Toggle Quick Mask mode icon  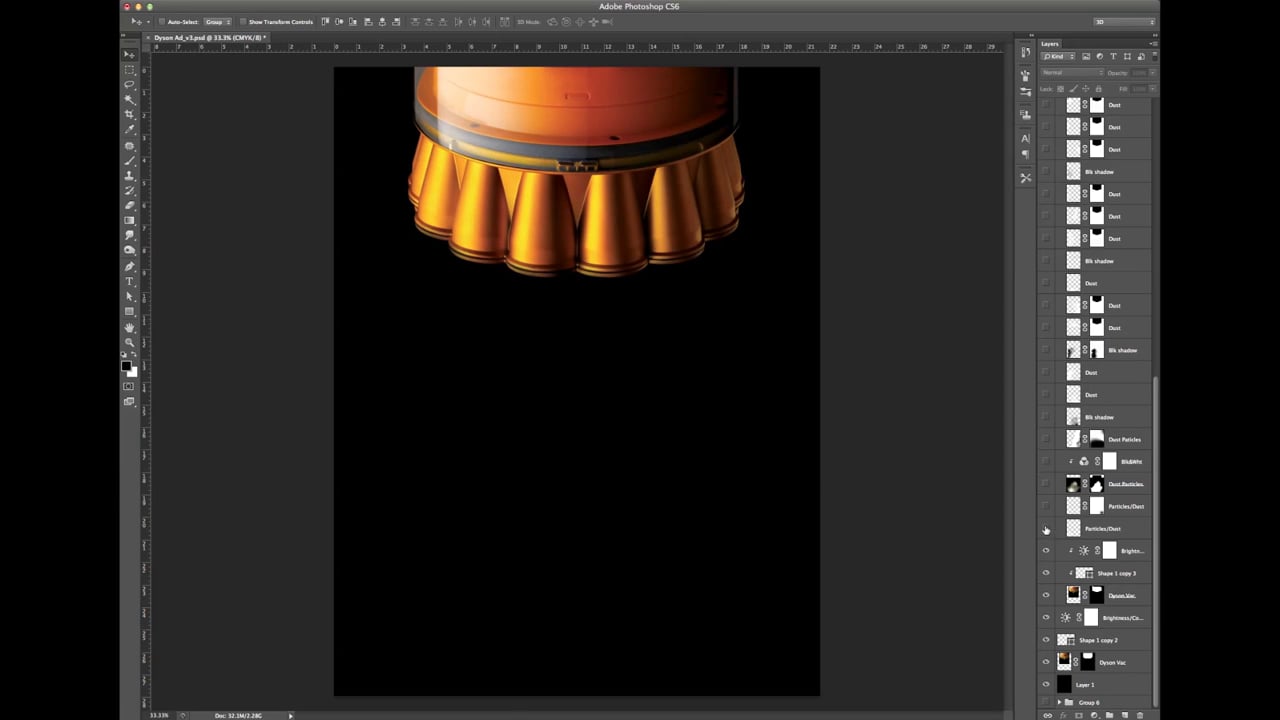129,386
